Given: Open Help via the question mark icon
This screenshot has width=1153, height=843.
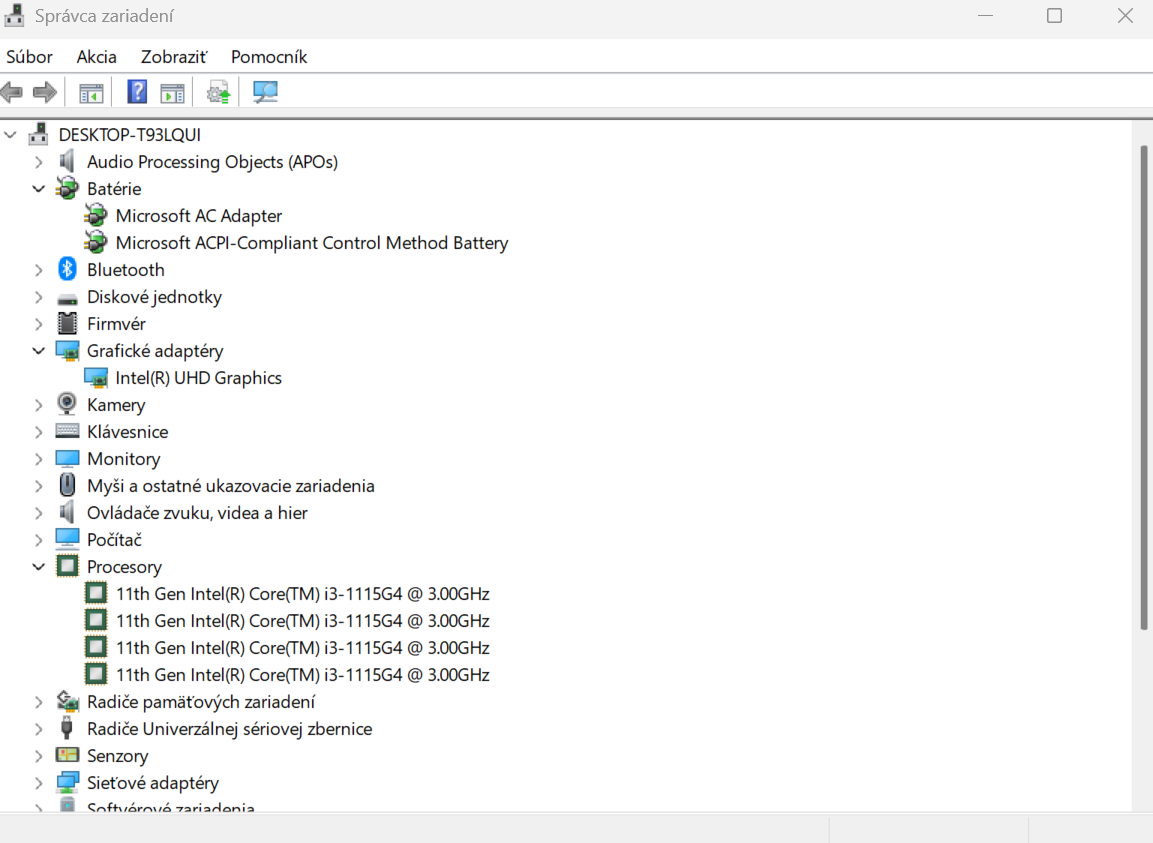Looking at the screenshot, I should [136, 92].
